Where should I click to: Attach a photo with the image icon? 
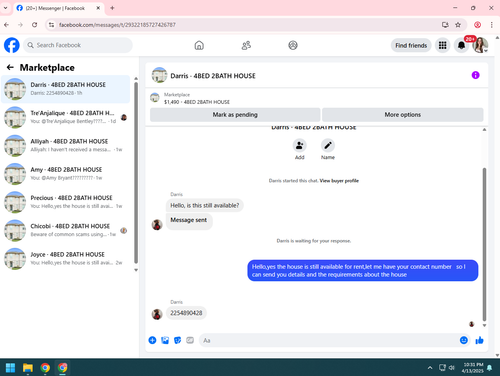coord(165,340)
